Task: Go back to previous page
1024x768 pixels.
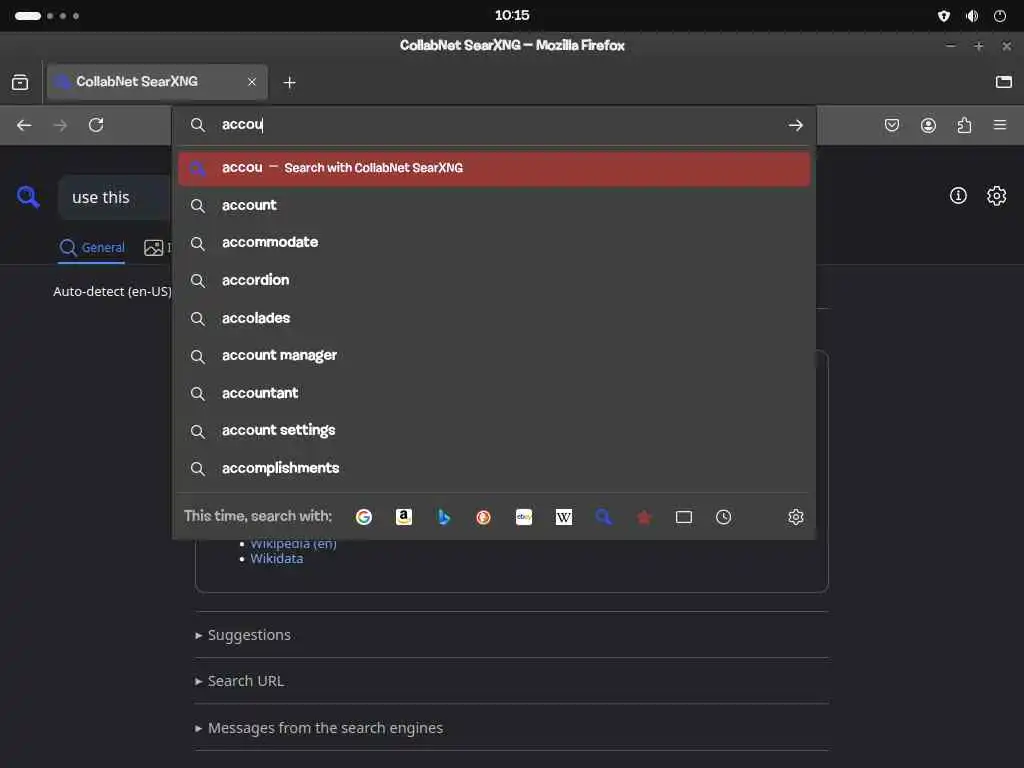Action: pyautogui.click(x=24, y=125)
